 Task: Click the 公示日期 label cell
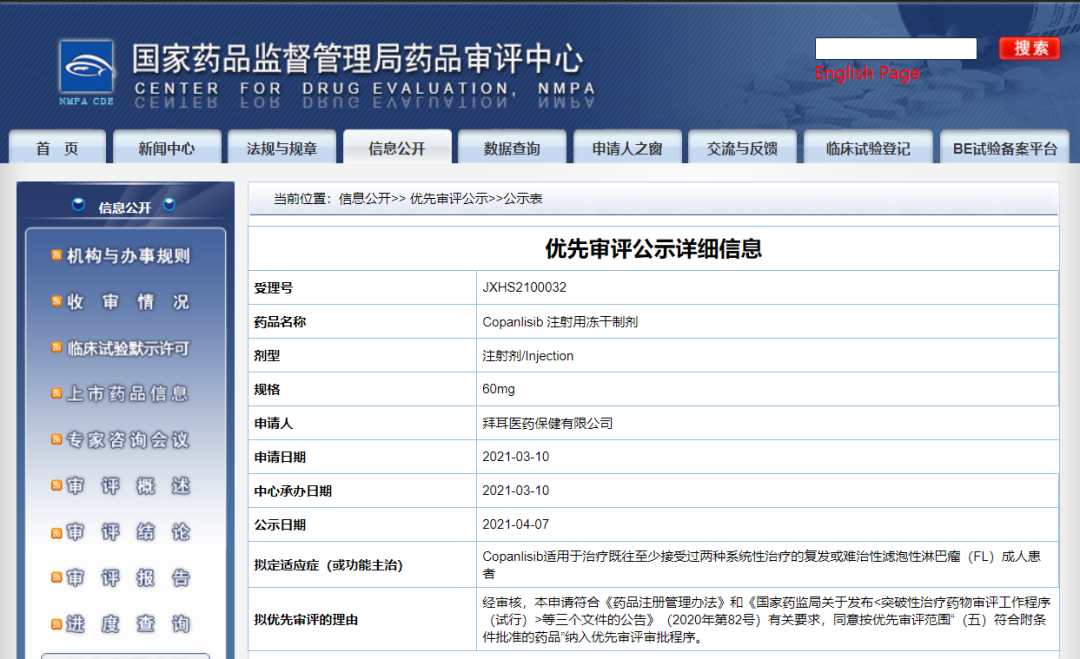362,524
